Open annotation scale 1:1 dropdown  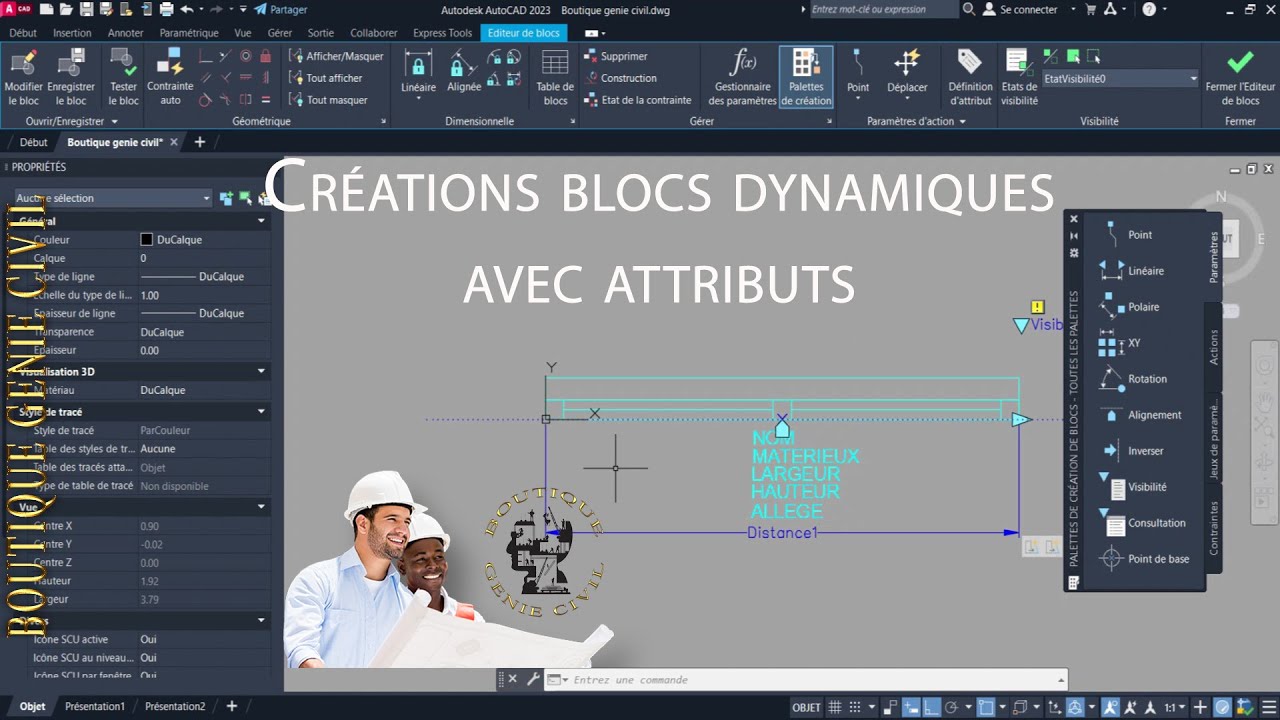click(x=1174, y=707)
